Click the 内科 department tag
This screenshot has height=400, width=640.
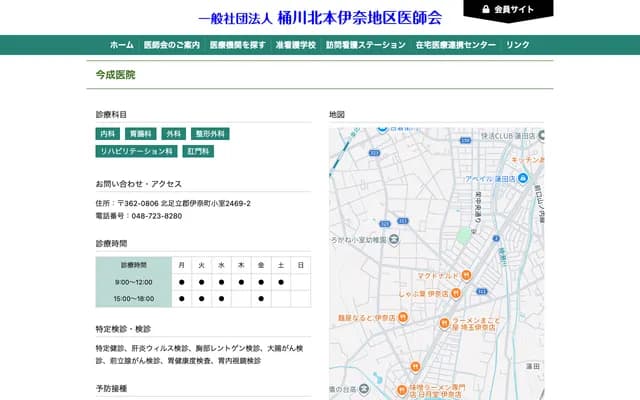pyautogui.click(x=108, y=133)
